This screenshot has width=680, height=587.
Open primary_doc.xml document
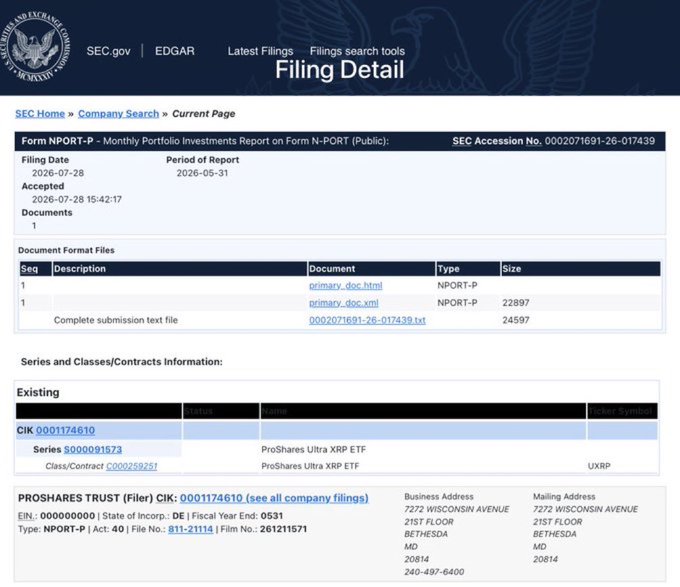343,303
